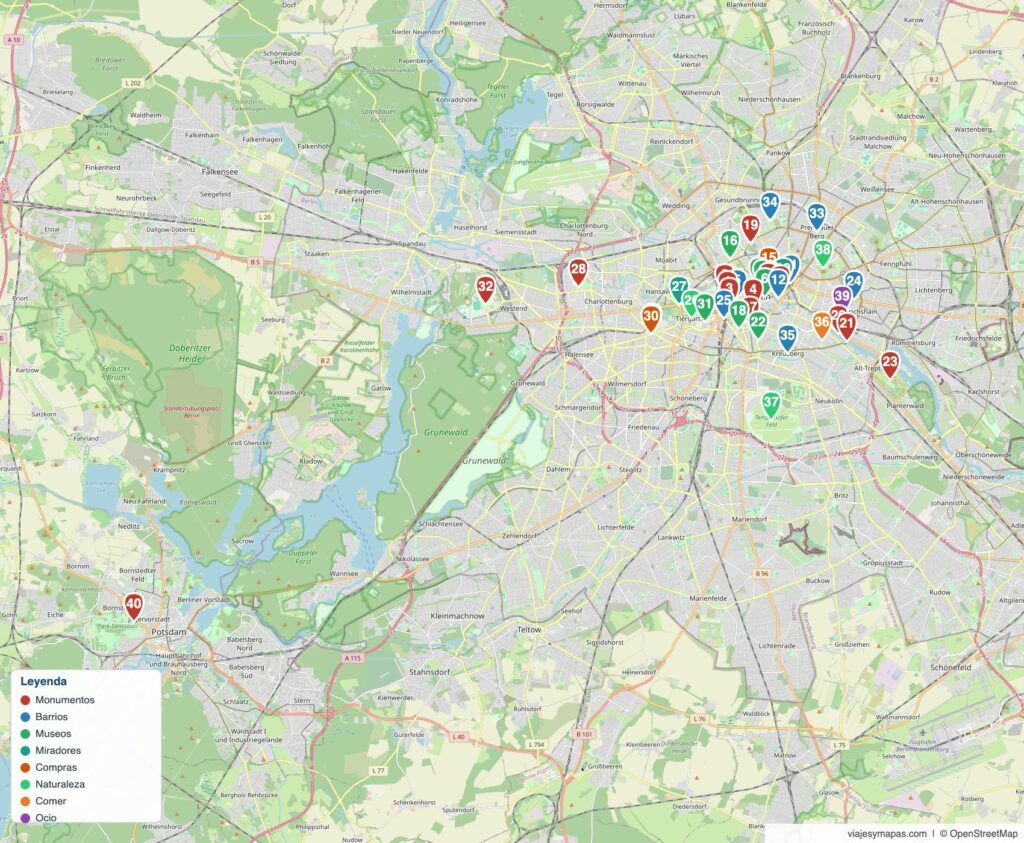1024x843 pixels.
Task: Open the viajesymapas.com link
Action: [x=887, y=834]
